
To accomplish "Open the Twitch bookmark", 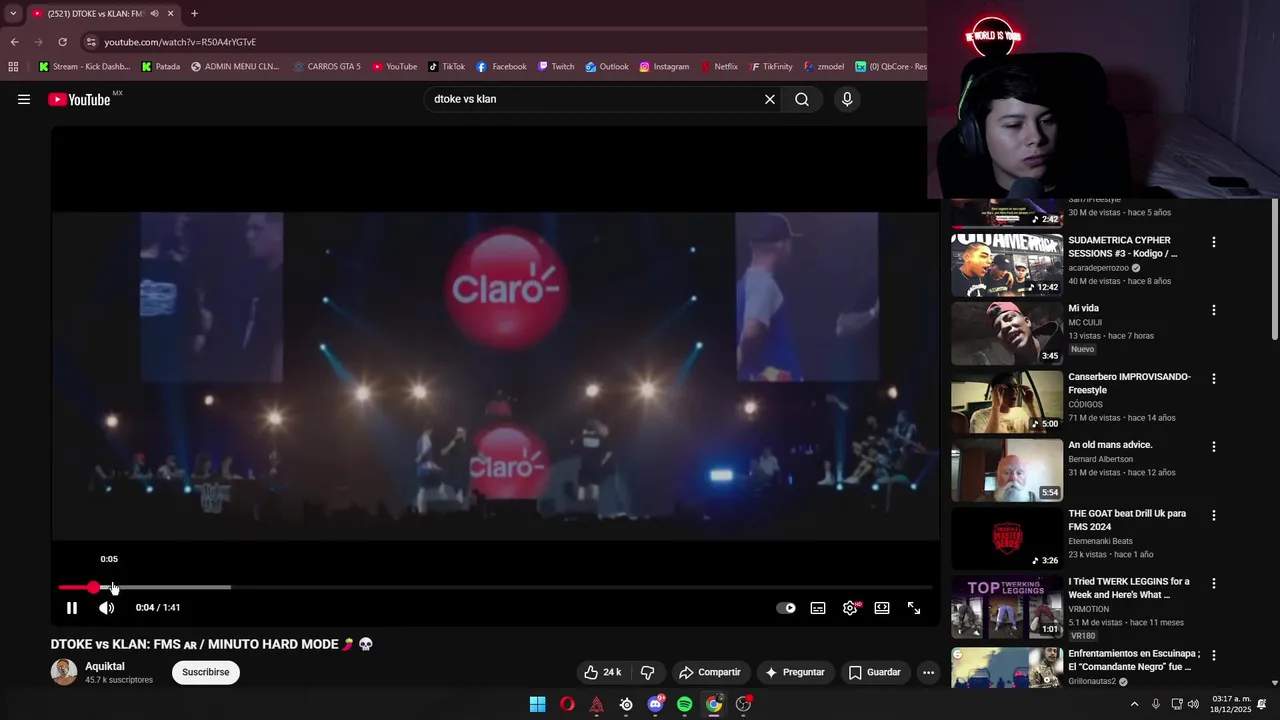I will [x=556, y=67].
